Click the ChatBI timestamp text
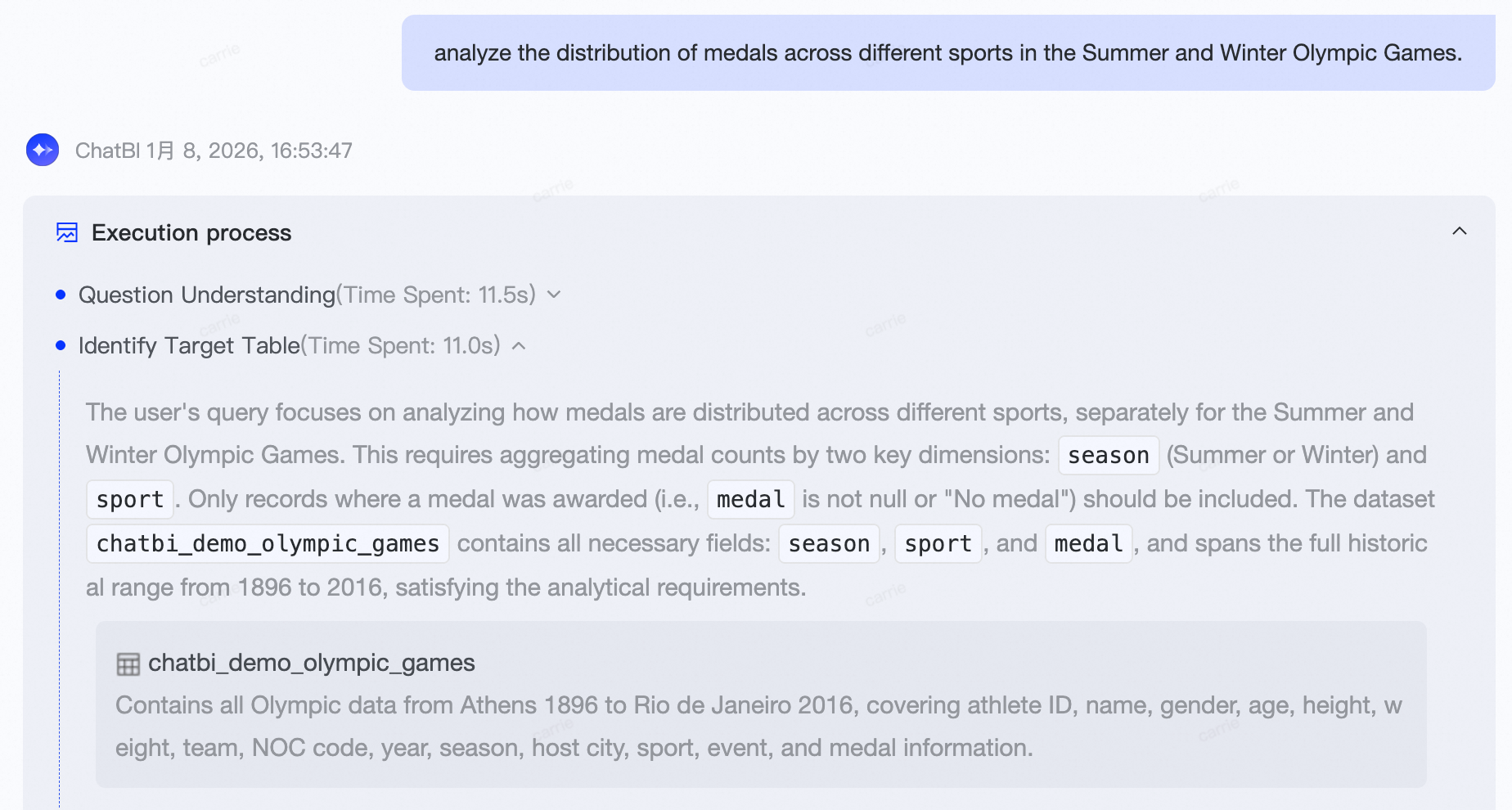This screenshot has width=1512, height=810. [x=214, y=151]
